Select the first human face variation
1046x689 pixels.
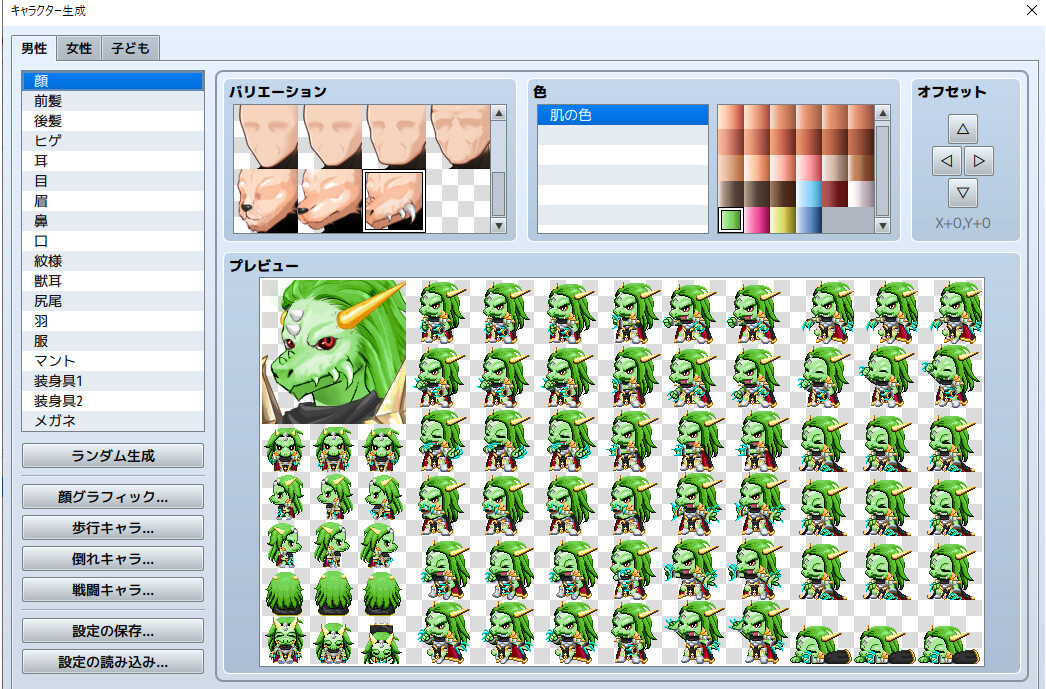coord(265,137)
